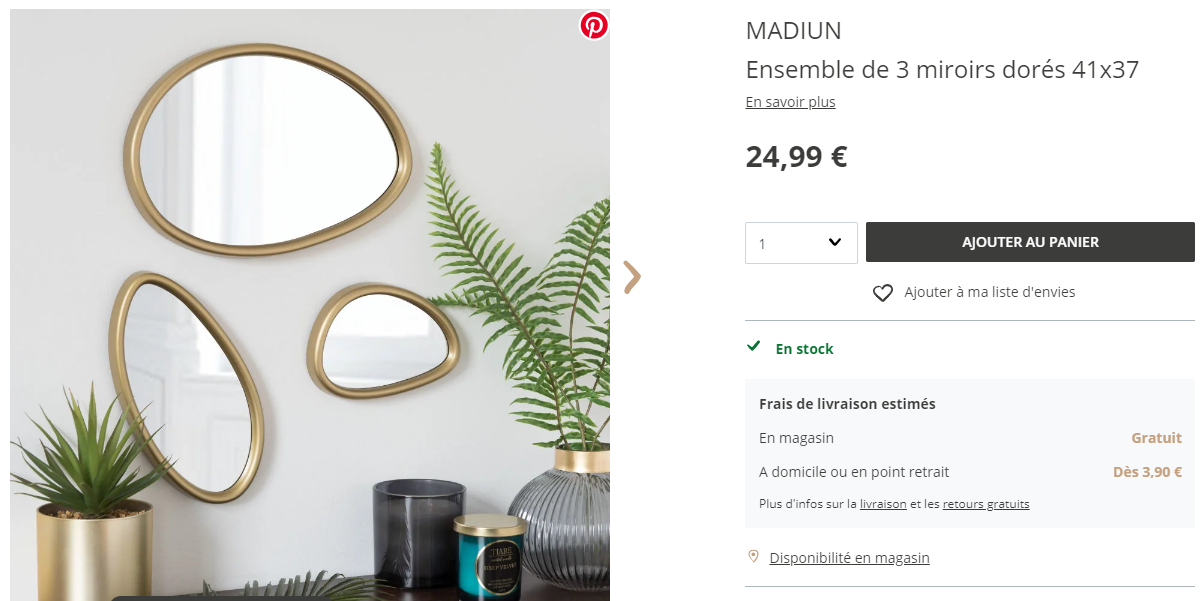Check Disponibilité en magasin link
1204x601 pixels.
[849, 558]
